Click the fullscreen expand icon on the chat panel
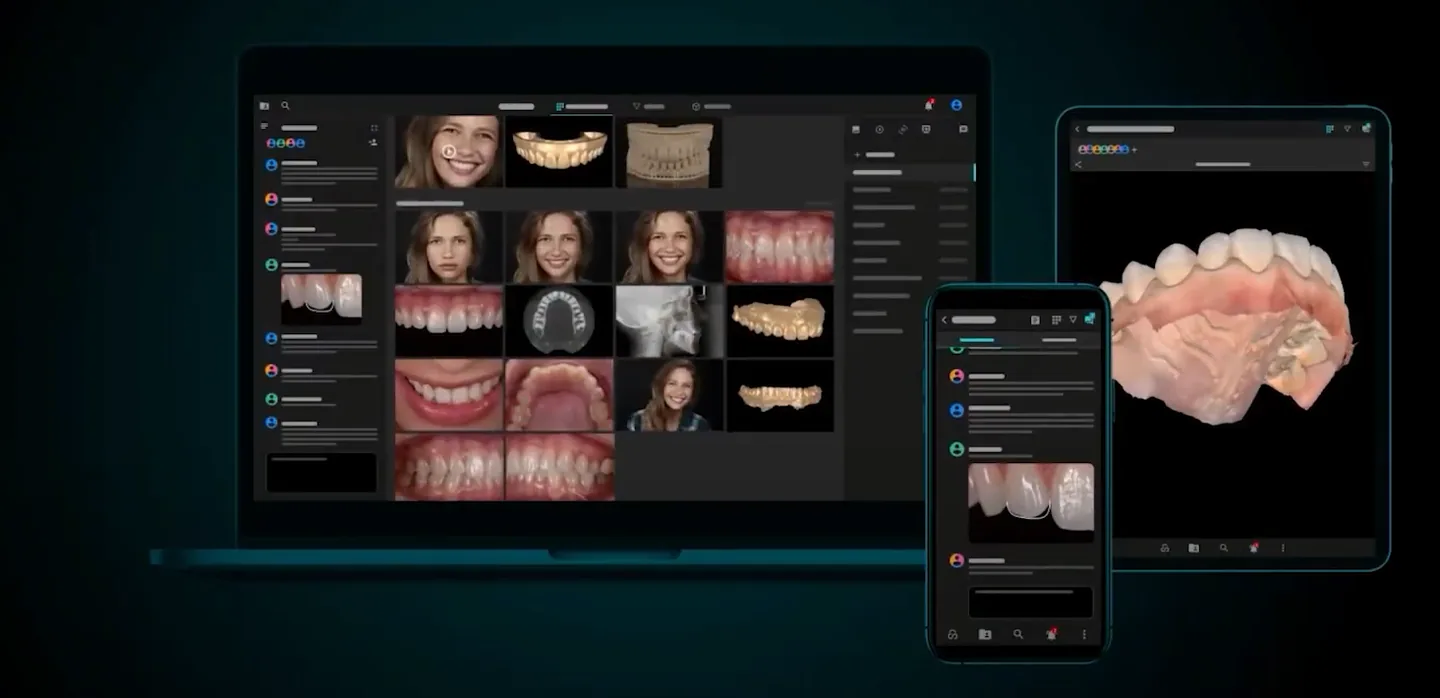 point(374,128)
